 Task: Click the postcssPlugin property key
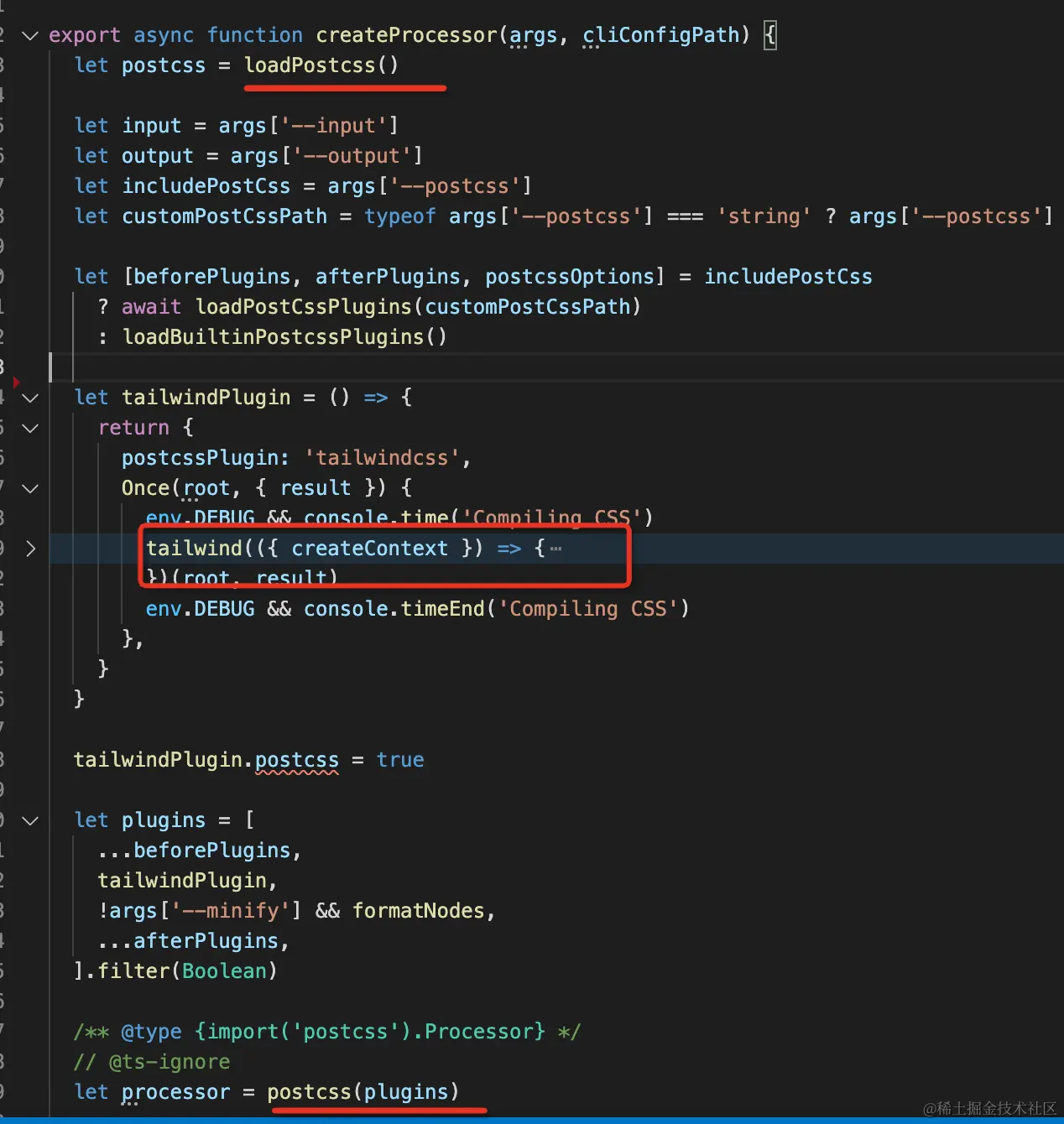(x=200, y=458)
